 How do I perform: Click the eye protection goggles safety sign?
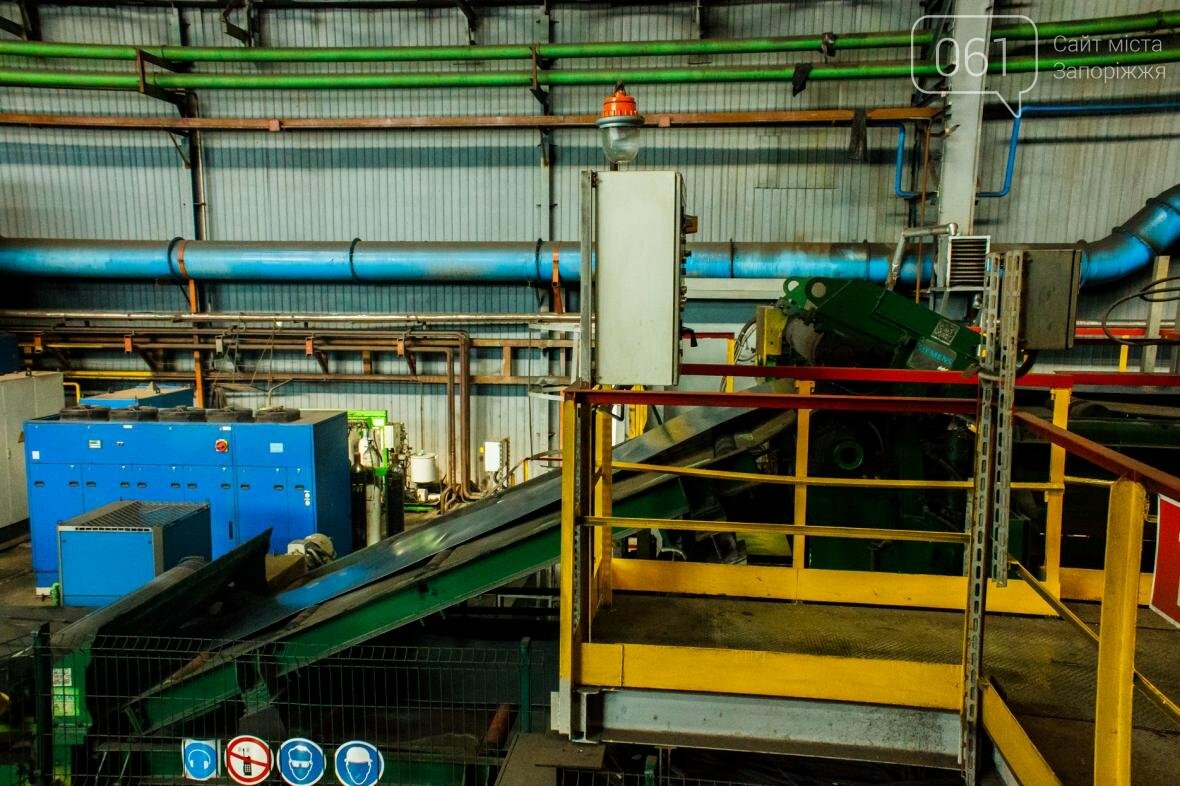[x=301, y=762]
